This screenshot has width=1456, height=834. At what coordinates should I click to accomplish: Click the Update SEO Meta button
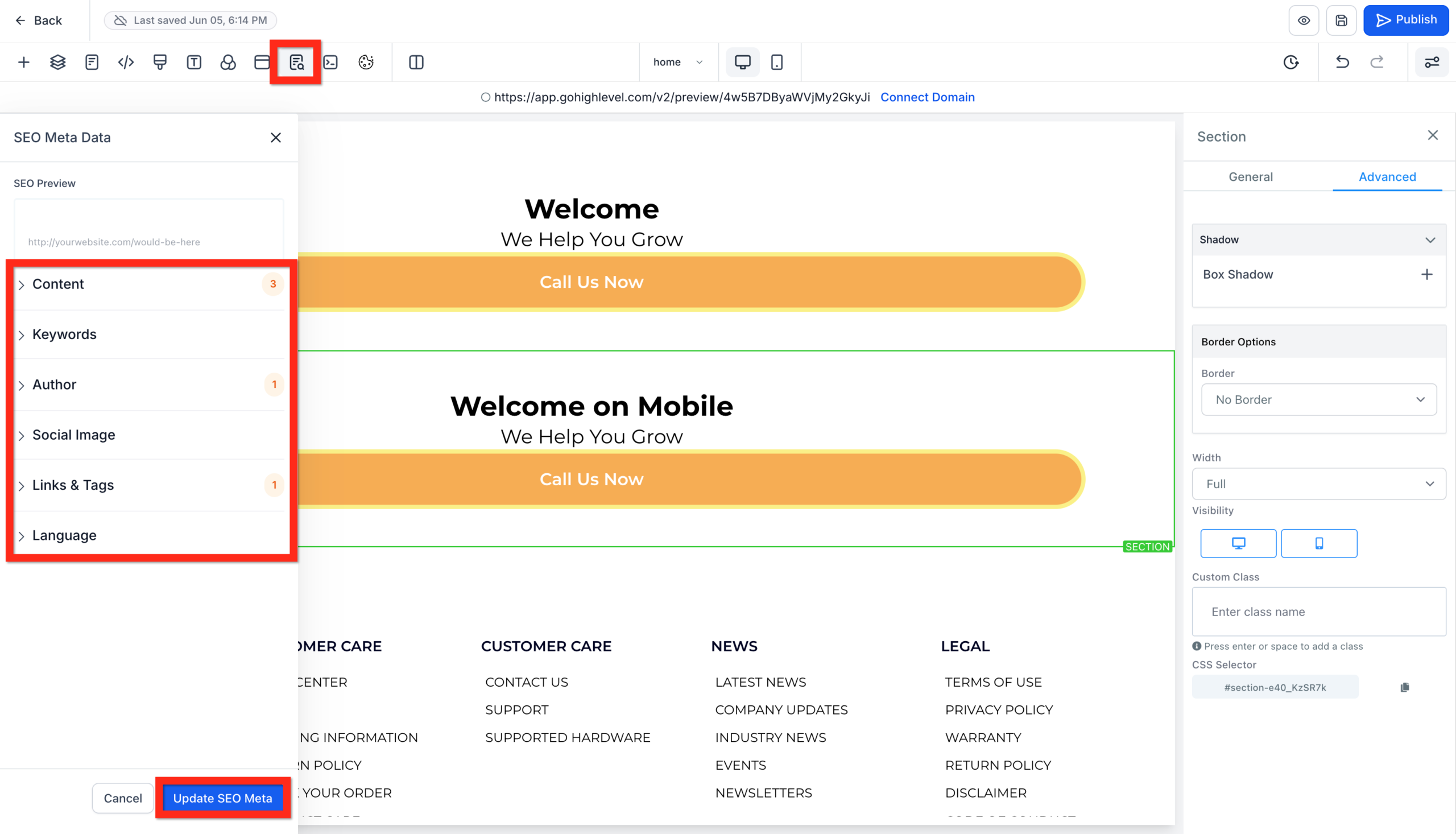tap(223, 798)
